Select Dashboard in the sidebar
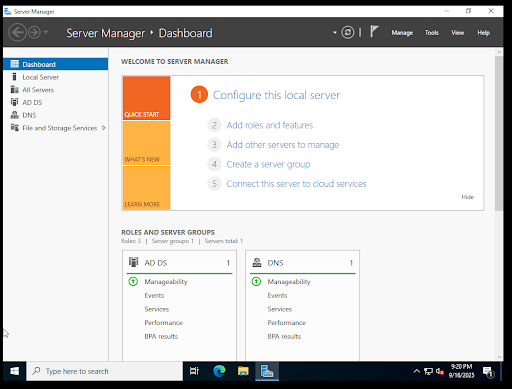Image resolution: width=512 pixels, height=389 pixels. point(55,64)
